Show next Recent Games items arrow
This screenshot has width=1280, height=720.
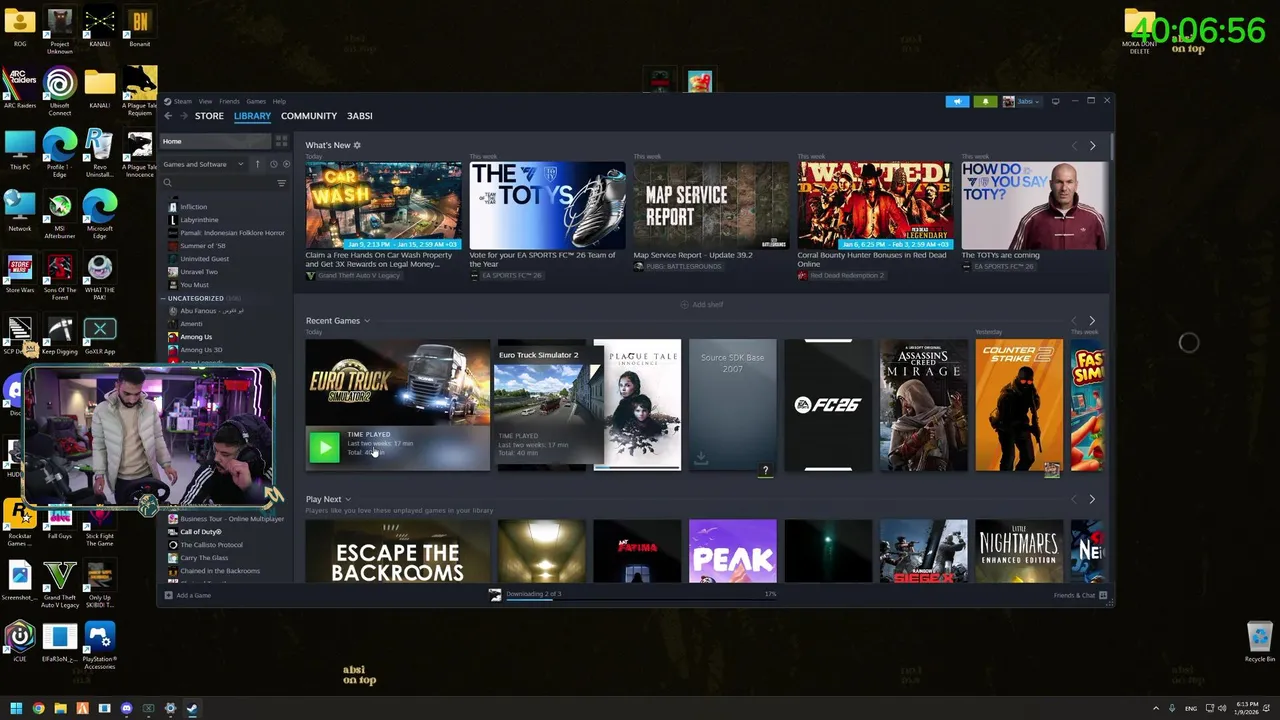coord(1092,321)
